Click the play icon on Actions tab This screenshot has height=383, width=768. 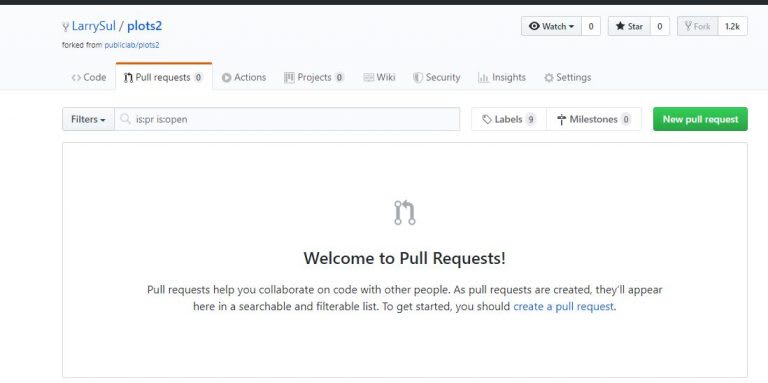[x=226, y=77]
